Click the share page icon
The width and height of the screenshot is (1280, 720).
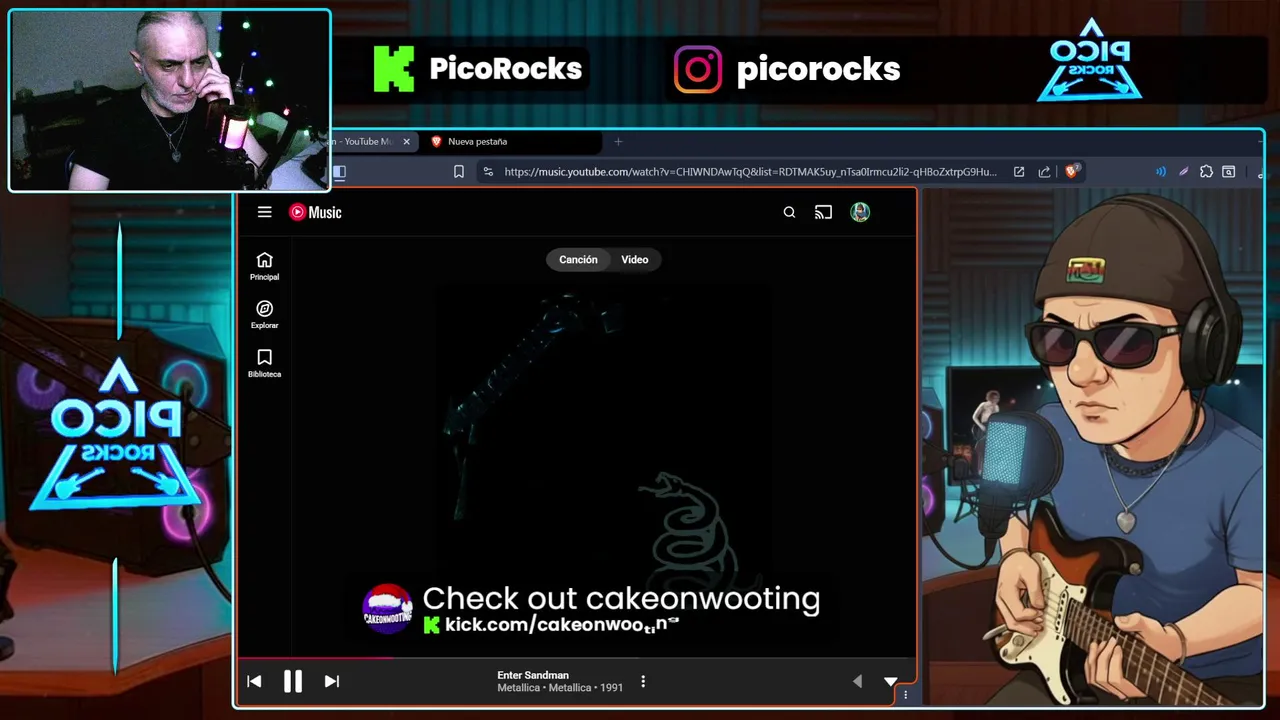click(x=1044, y=172)
